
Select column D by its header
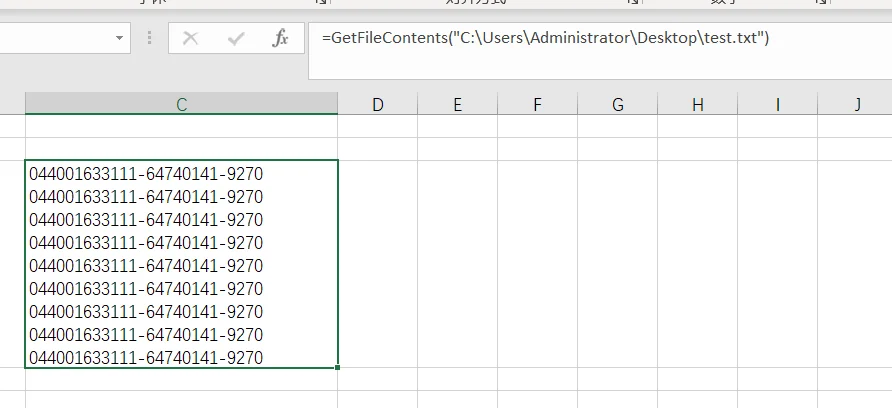(x=378, y=104)
